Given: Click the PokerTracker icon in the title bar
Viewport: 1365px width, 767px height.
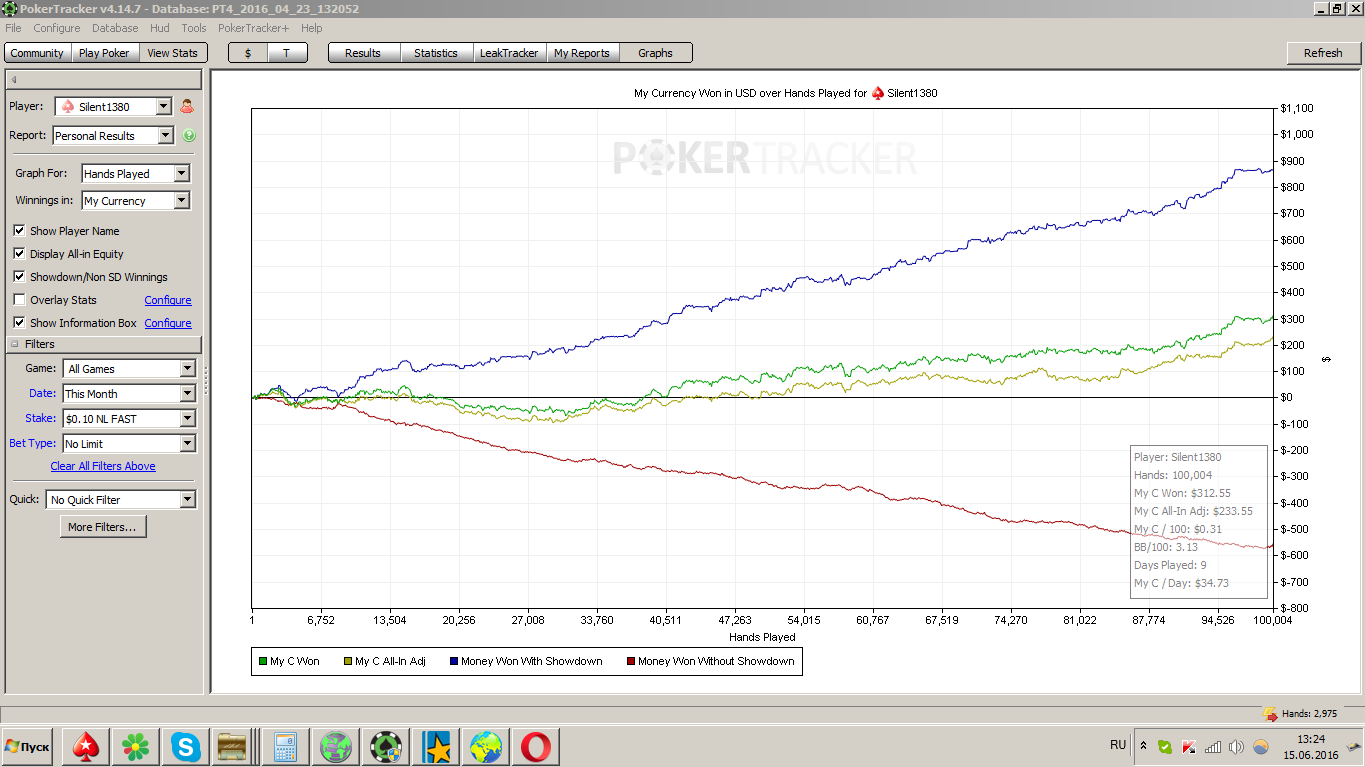Looking at the screenshot, I should (x=10, y=9).
